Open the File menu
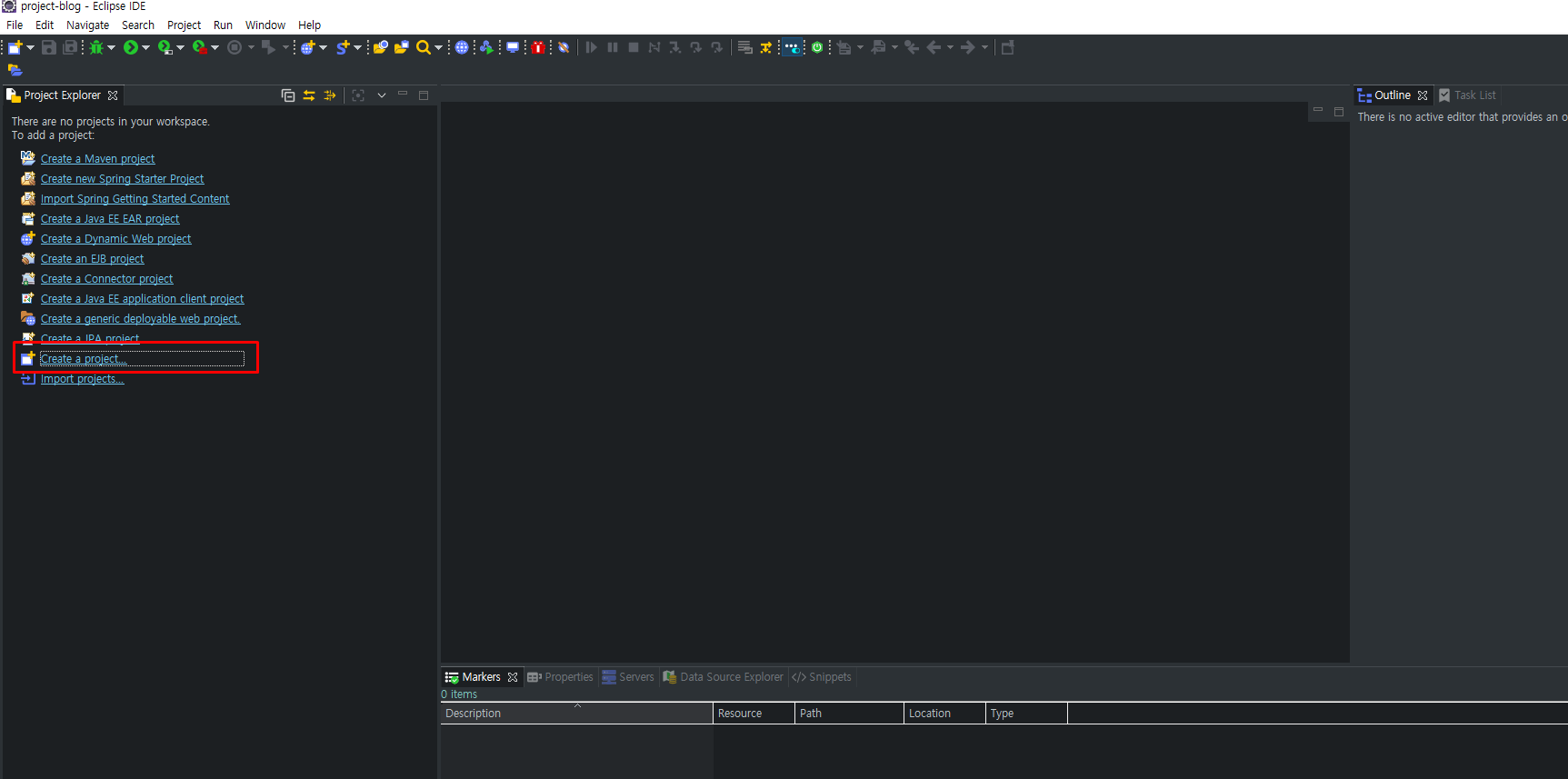This screenshot has width=1568, height=779. [15, 25]
